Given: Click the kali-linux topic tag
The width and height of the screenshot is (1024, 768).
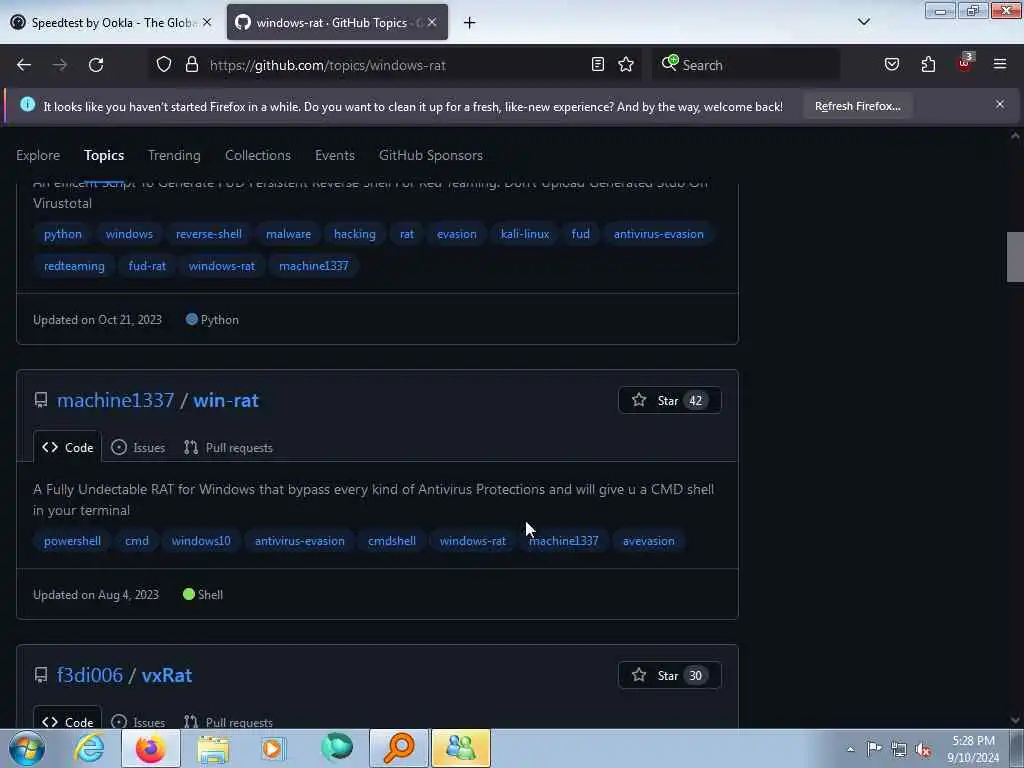Looking at the screenshot, I should 525,234.
